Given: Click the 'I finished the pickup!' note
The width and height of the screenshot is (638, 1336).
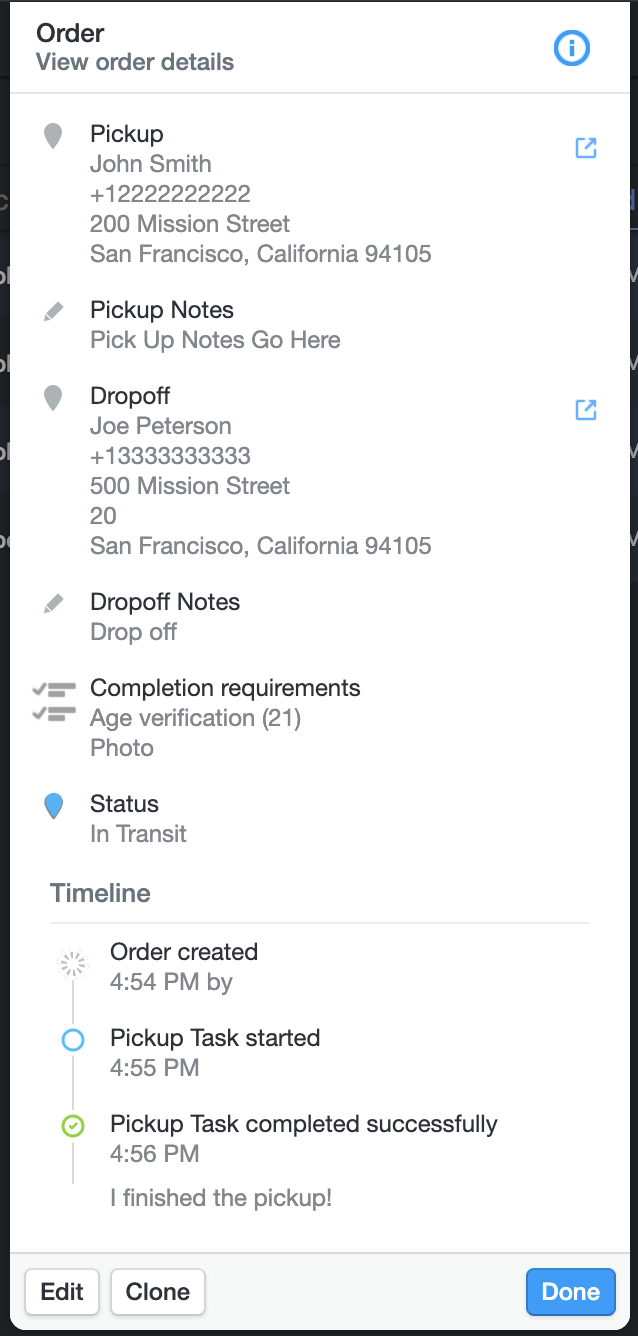Looking at the screenshot, I should (x=221, y=1197).
